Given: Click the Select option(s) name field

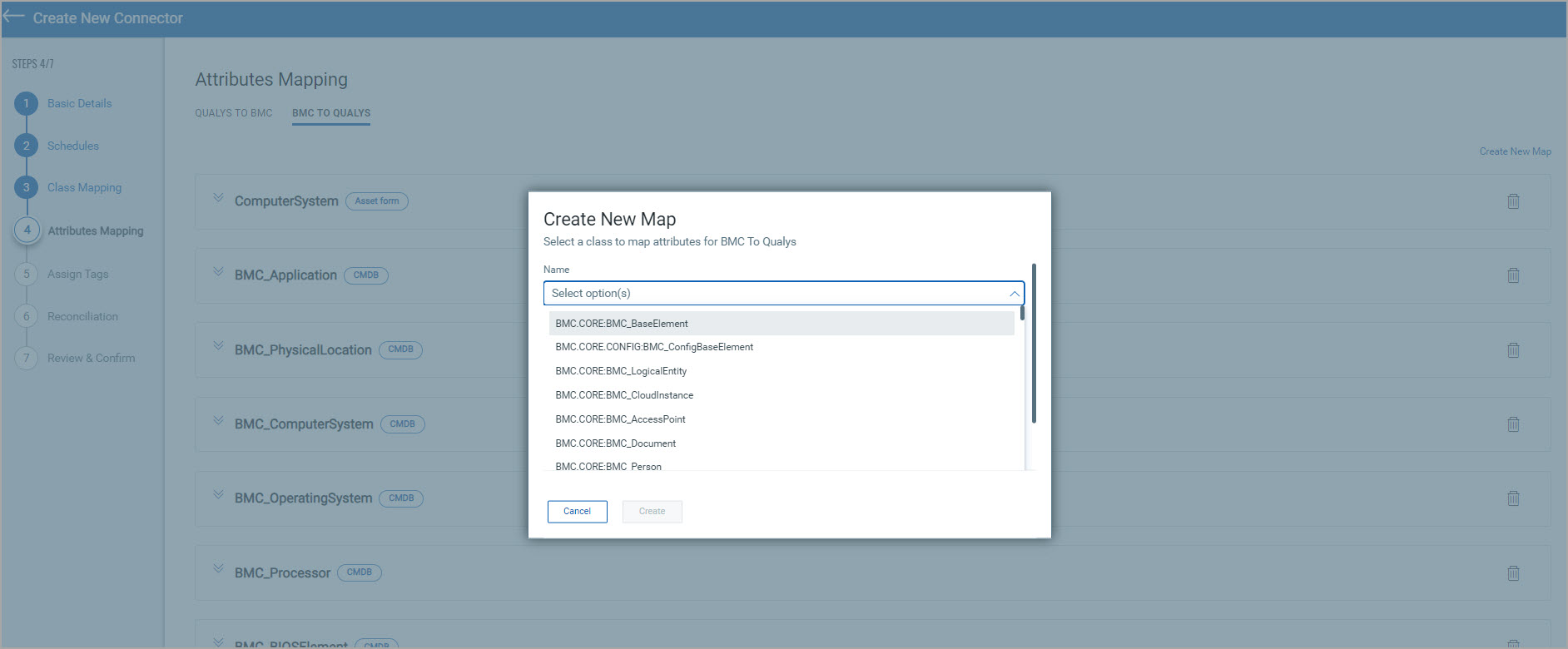Looking at the screenshot, I should [783, 293].
